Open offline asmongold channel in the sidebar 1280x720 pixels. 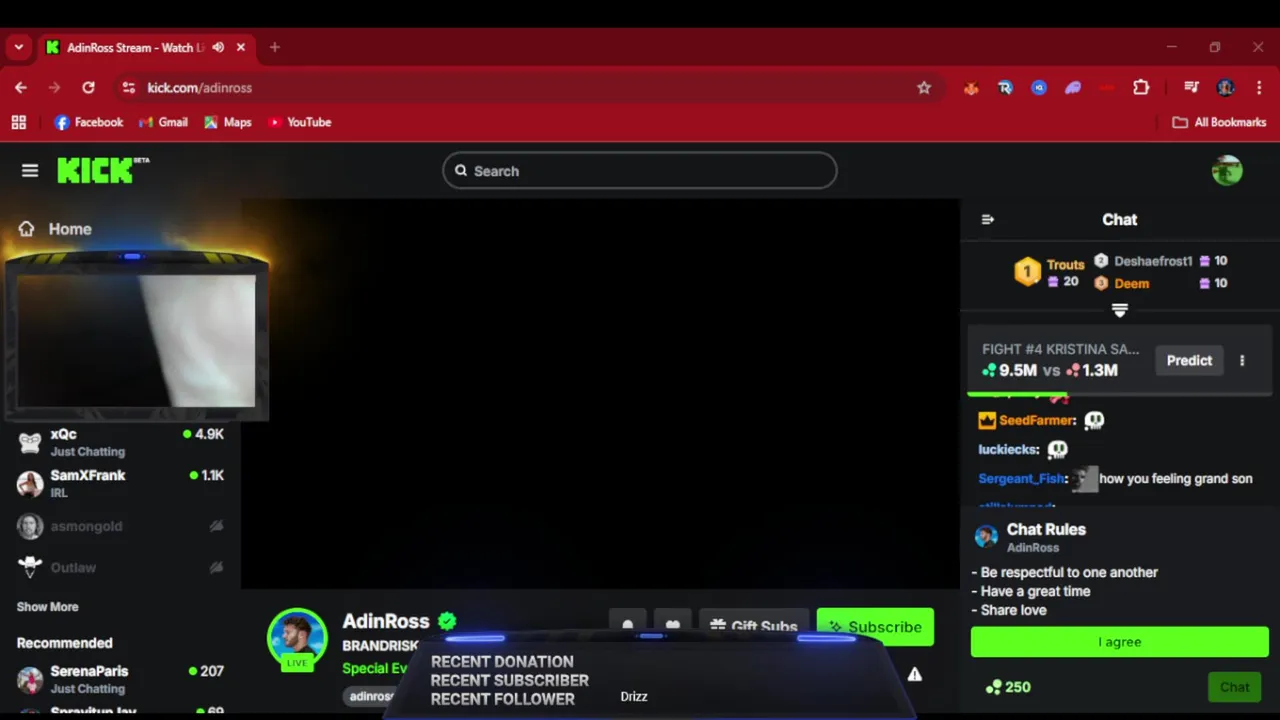120,526
